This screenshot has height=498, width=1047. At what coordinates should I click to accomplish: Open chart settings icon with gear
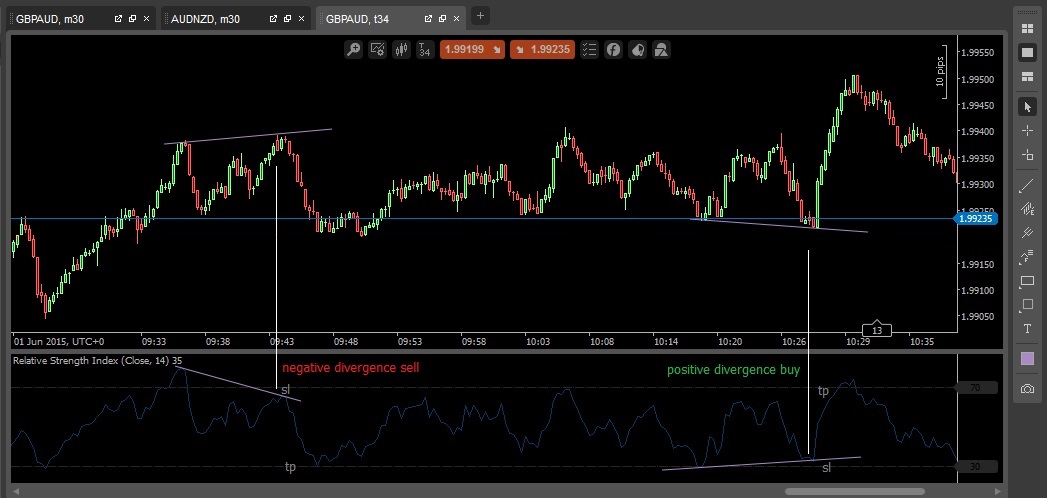377,49
